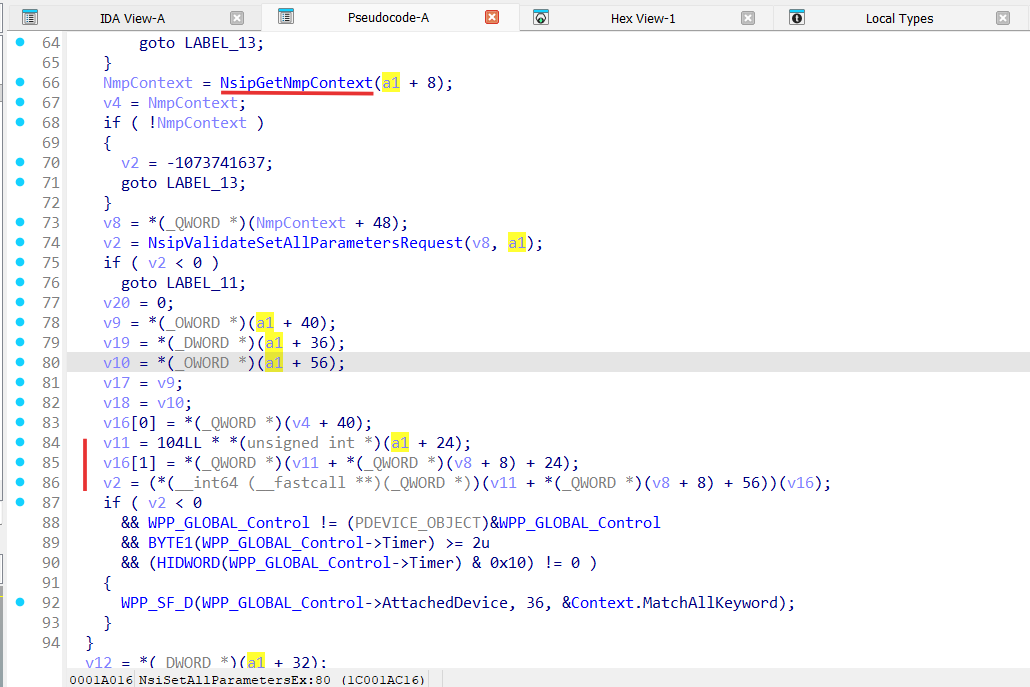Toggle breakpoint dot on line 66

tap(20, 83)
